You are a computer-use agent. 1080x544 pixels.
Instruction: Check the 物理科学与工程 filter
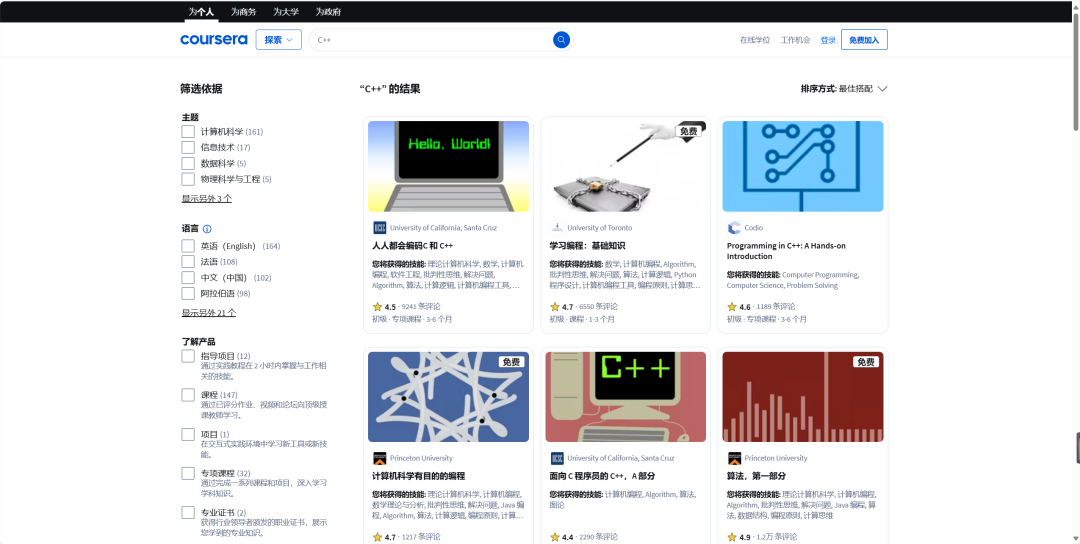tap(188, 179)
